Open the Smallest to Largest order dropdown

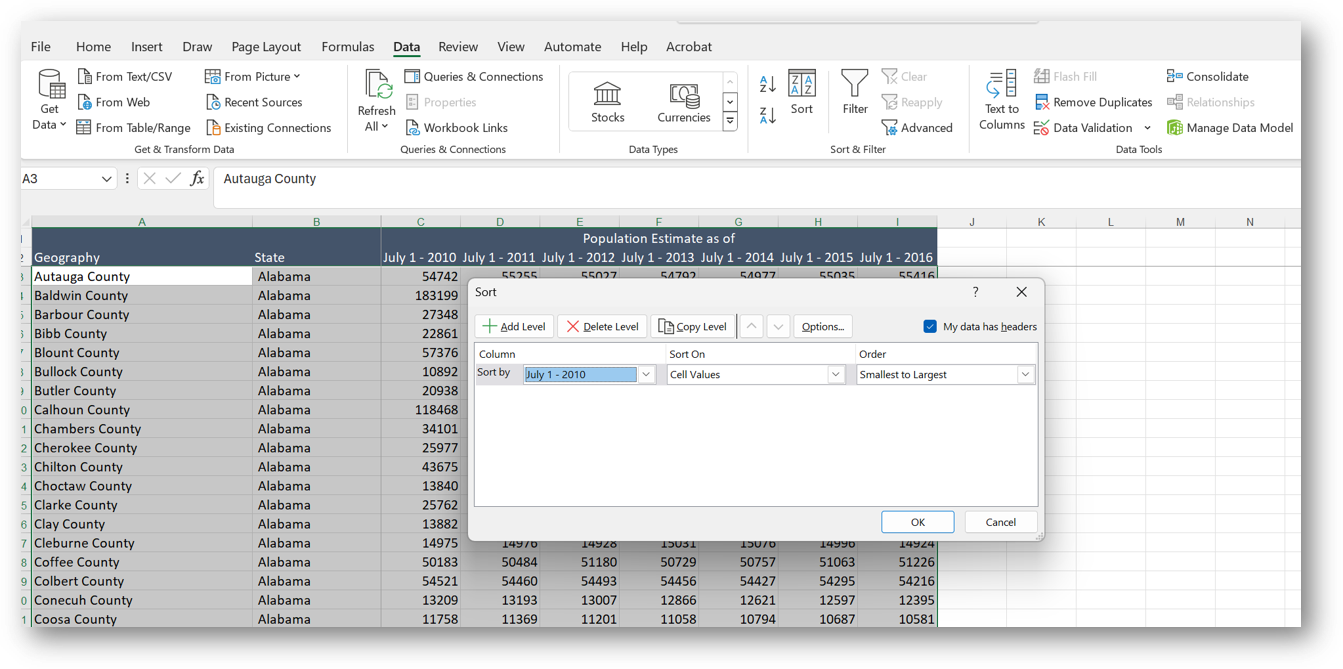tap(1026, 374)
